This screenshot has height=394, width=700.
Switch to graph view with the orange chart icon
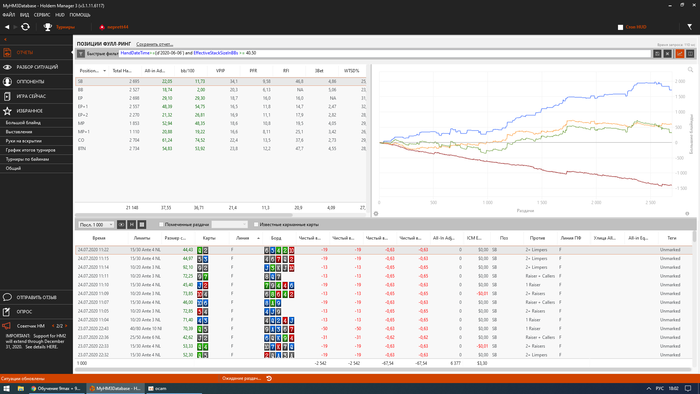(x=680, y=54)
